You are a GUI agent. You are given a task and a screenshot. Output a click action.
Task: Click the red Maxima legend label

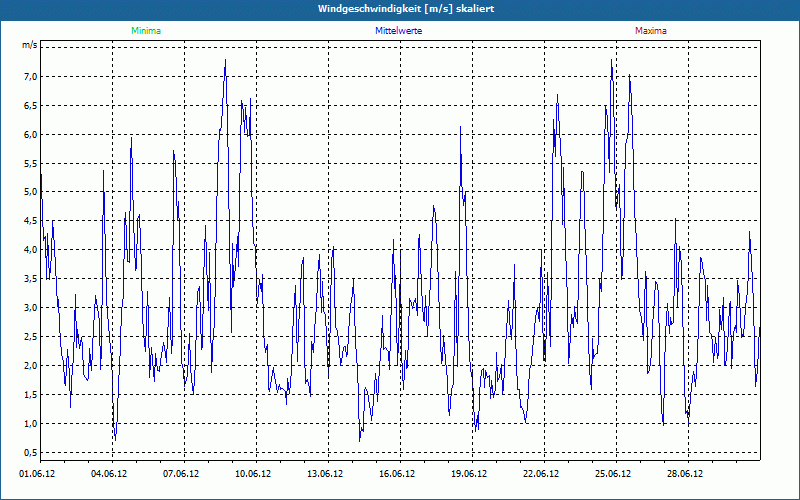click(x=651, y=31)
